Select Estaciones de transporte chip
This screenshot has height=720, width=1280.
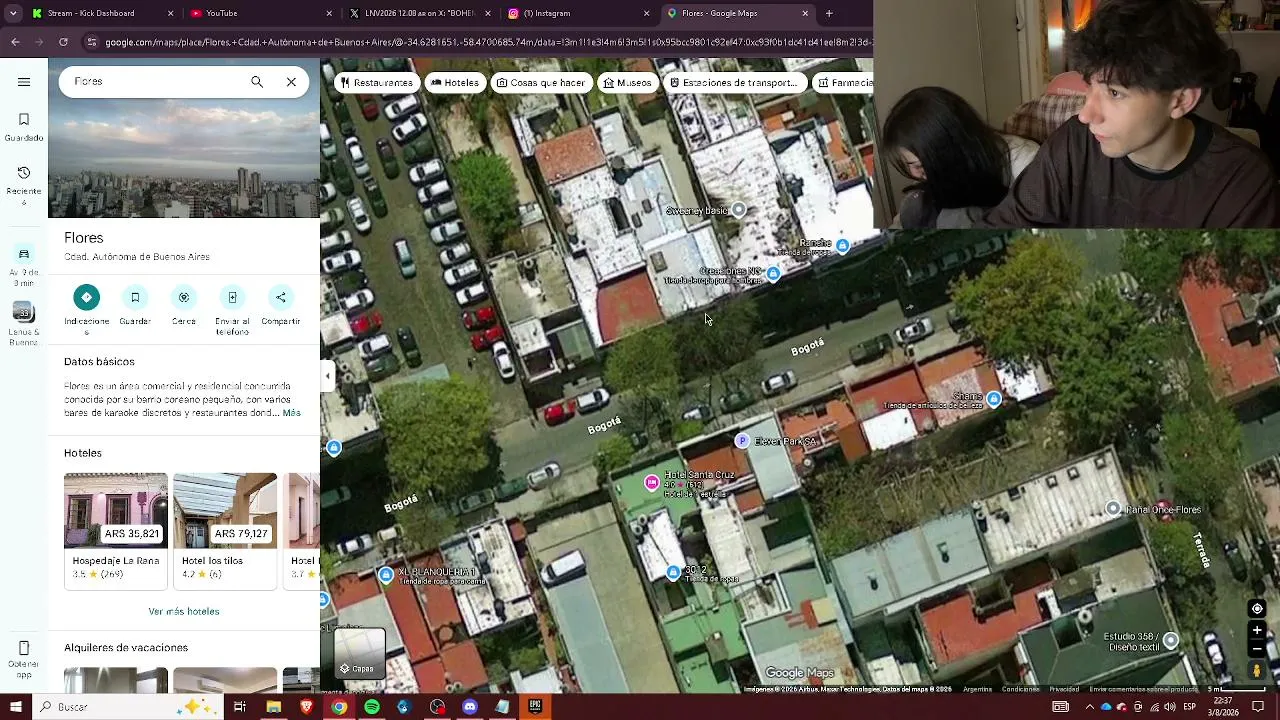[734, 83]
